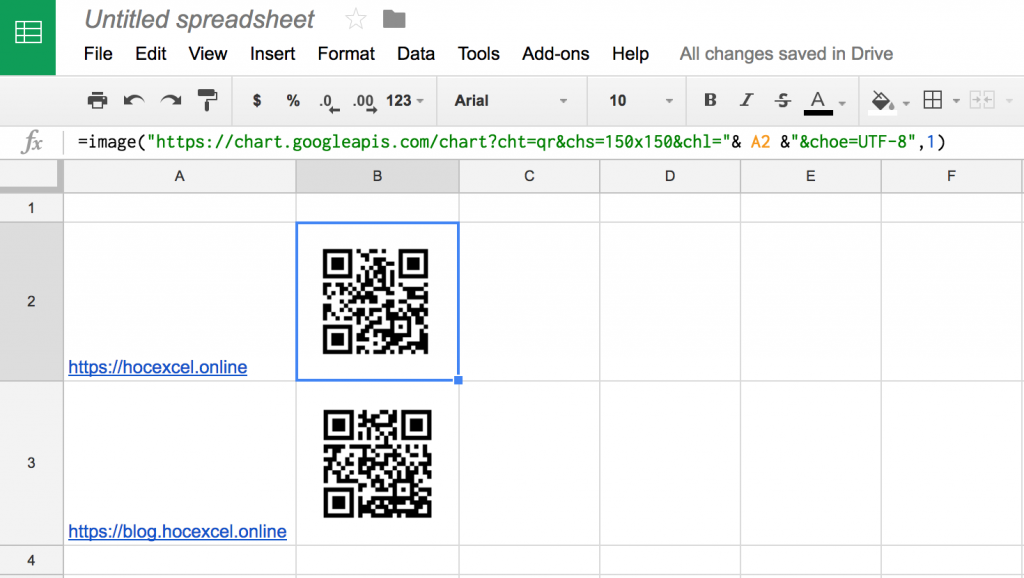Open the https://hocexcel.online link
Image resolution: width=1024 pixels, height=578 pixels.
coord(157,367)
